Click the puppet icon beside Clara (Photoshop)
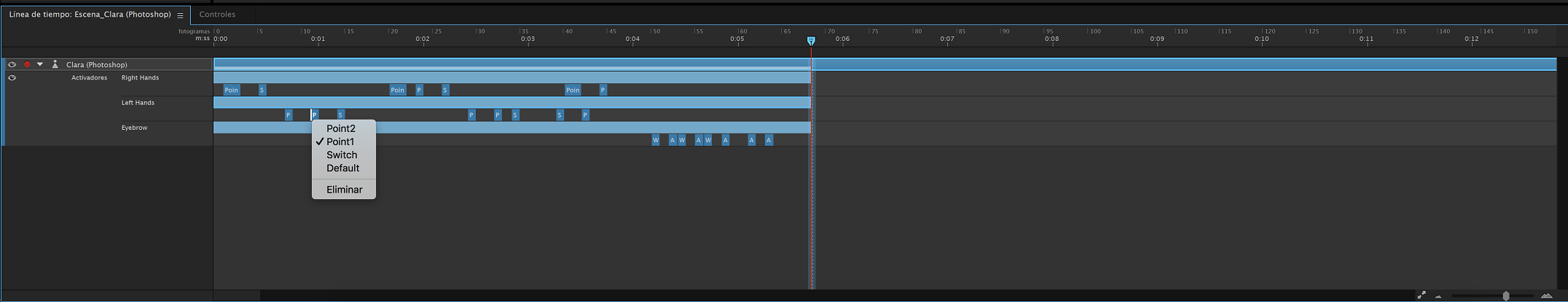Image resolution: width=1568 pixels, height=302 pixels. [x=55, y=64]
